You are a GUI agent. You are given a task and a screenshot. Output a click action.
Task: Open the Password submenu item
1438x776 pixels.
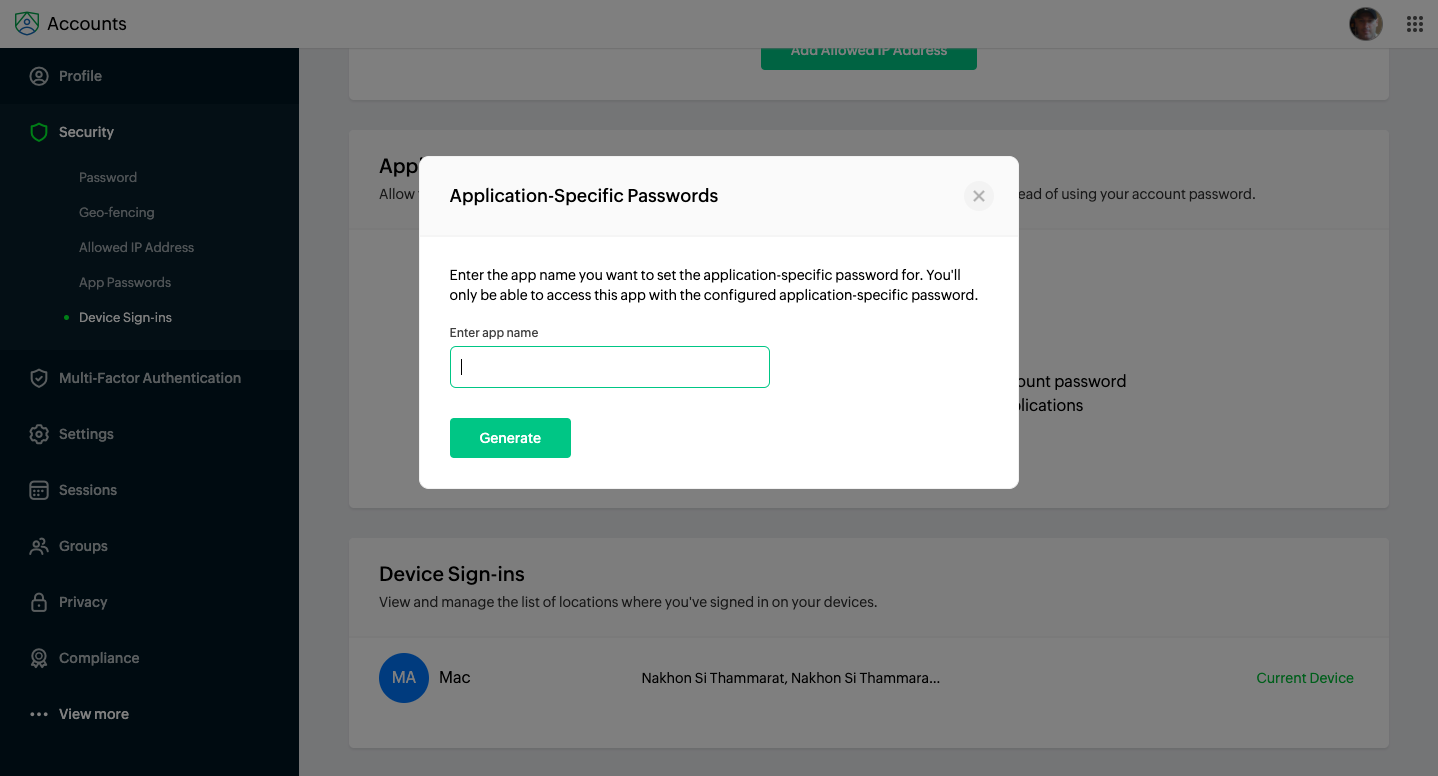(108, 177)
